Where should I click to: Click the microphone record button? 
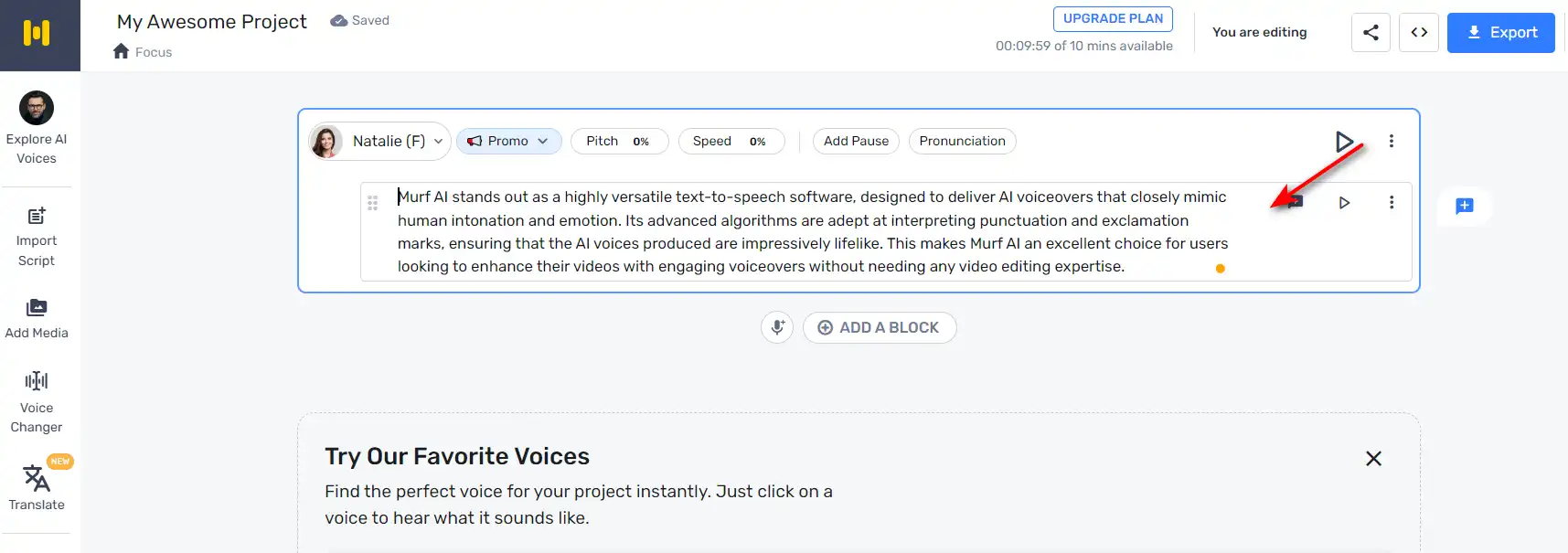[777, 327]
